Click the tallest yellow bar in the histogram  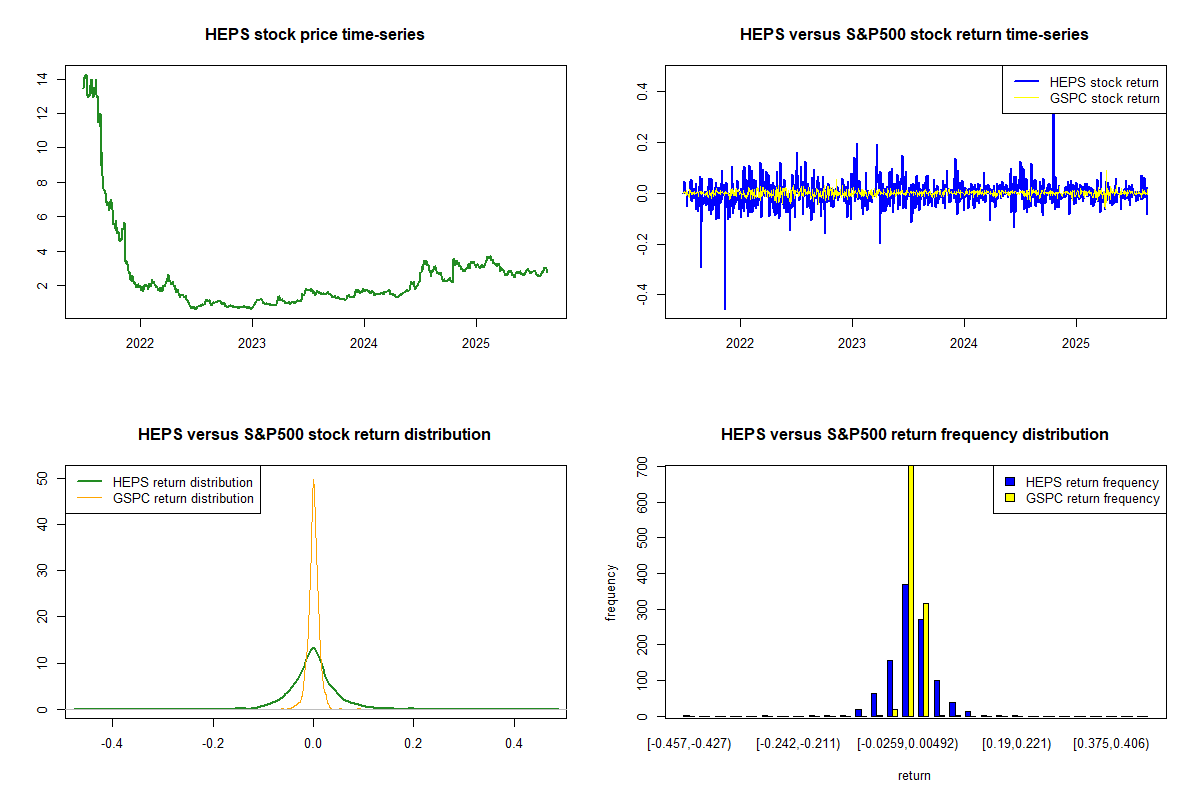pyautogui.click(x=910, y=590)
